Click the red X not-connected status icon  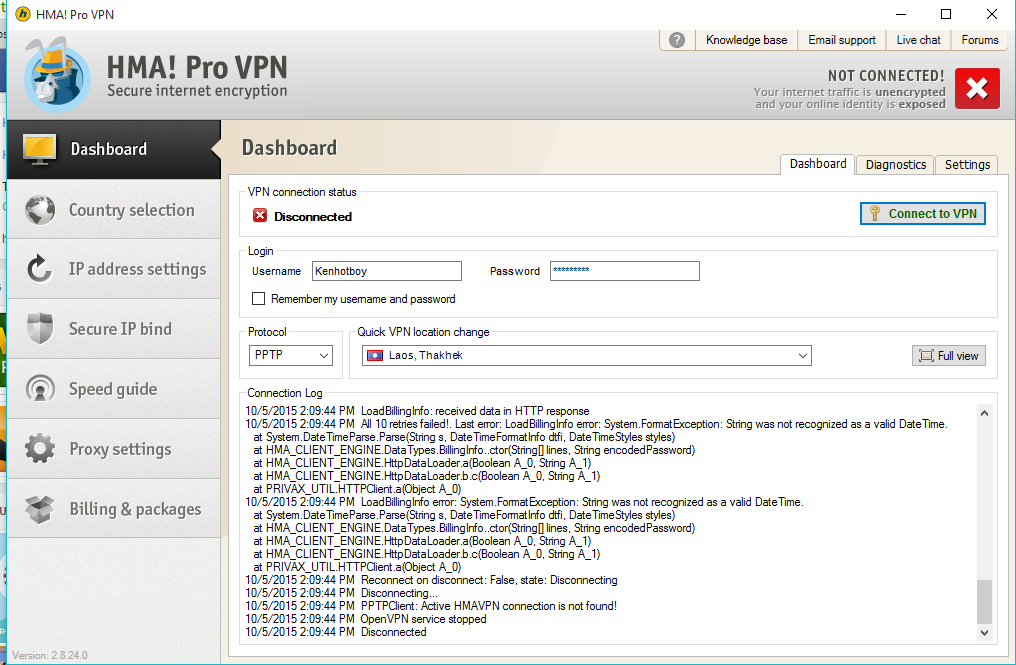click(x=977, y=88)
